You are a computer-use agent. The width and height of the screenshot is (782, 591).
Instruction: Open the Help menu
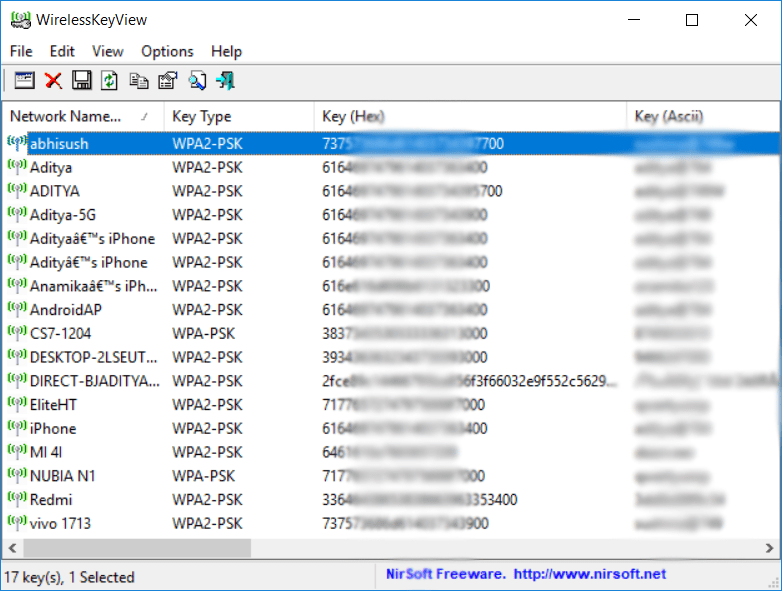pyautogui.click(x=226, y=51)
